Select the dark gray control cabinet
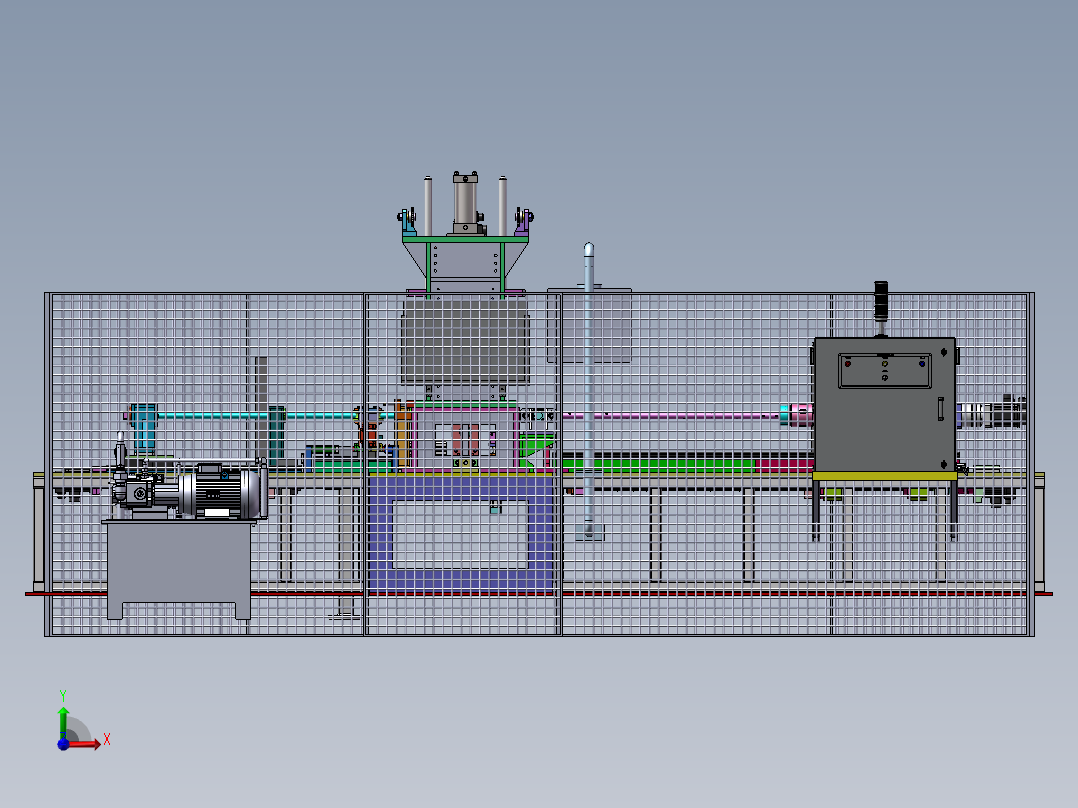The image size is (1078, 808). (884, 404)
